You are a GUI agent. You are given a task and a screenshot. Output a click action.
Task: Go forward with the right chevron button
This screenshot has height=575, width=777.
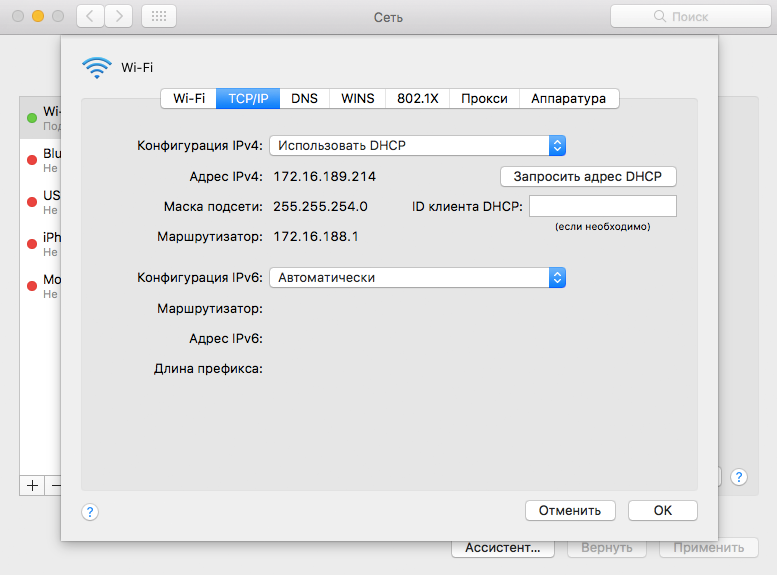(x=119, y=16)
